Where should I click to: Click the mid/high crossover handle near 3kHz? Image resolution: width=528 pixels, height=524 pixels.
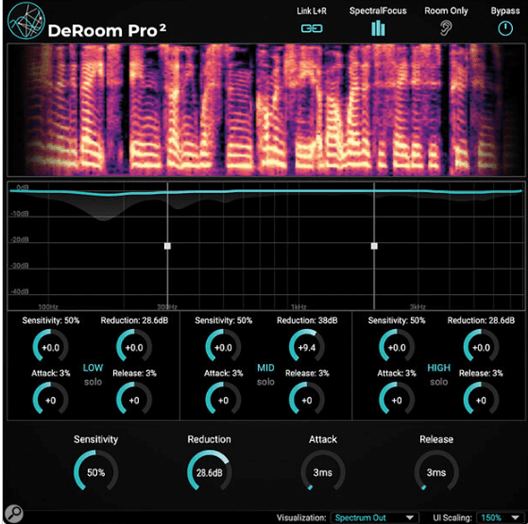374,246
